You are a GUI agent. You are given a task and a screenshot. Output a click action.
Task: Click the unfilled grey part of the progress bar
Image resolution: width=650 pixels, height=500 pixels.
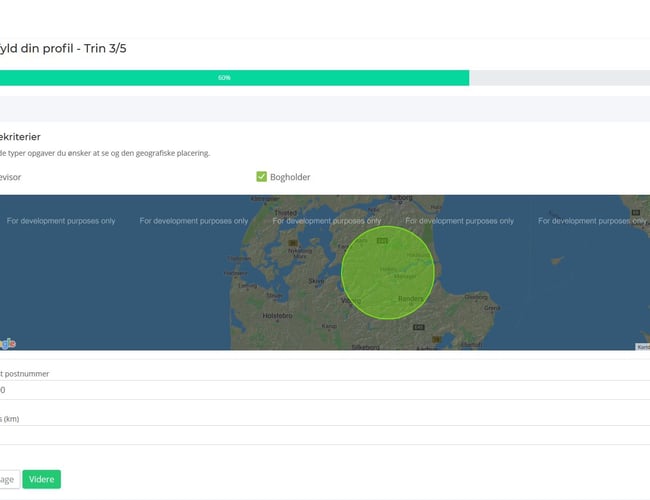tap(560, 78)
